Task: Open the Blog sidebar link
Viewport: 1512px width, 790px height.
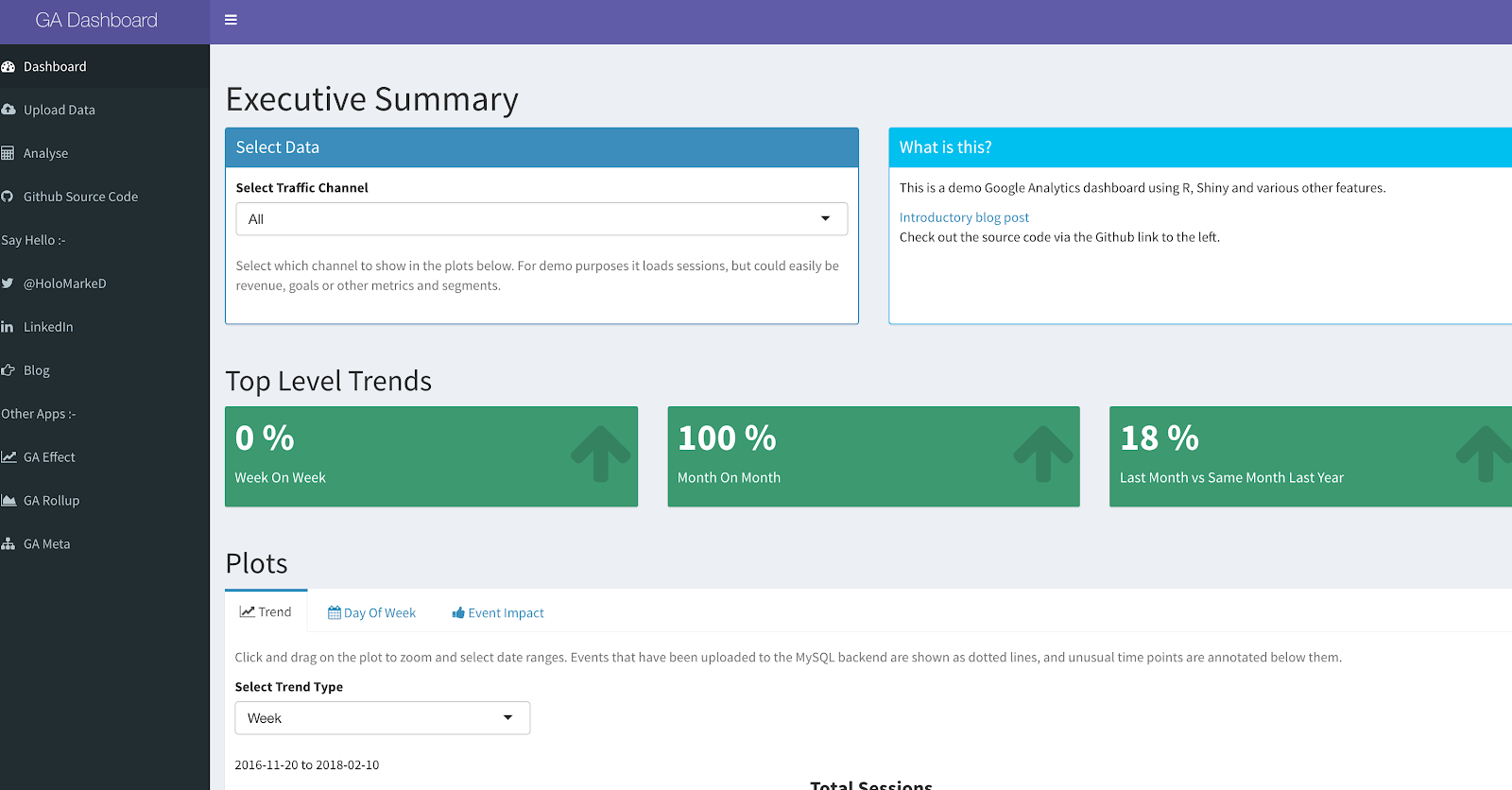Action: (x=105, y=370)
